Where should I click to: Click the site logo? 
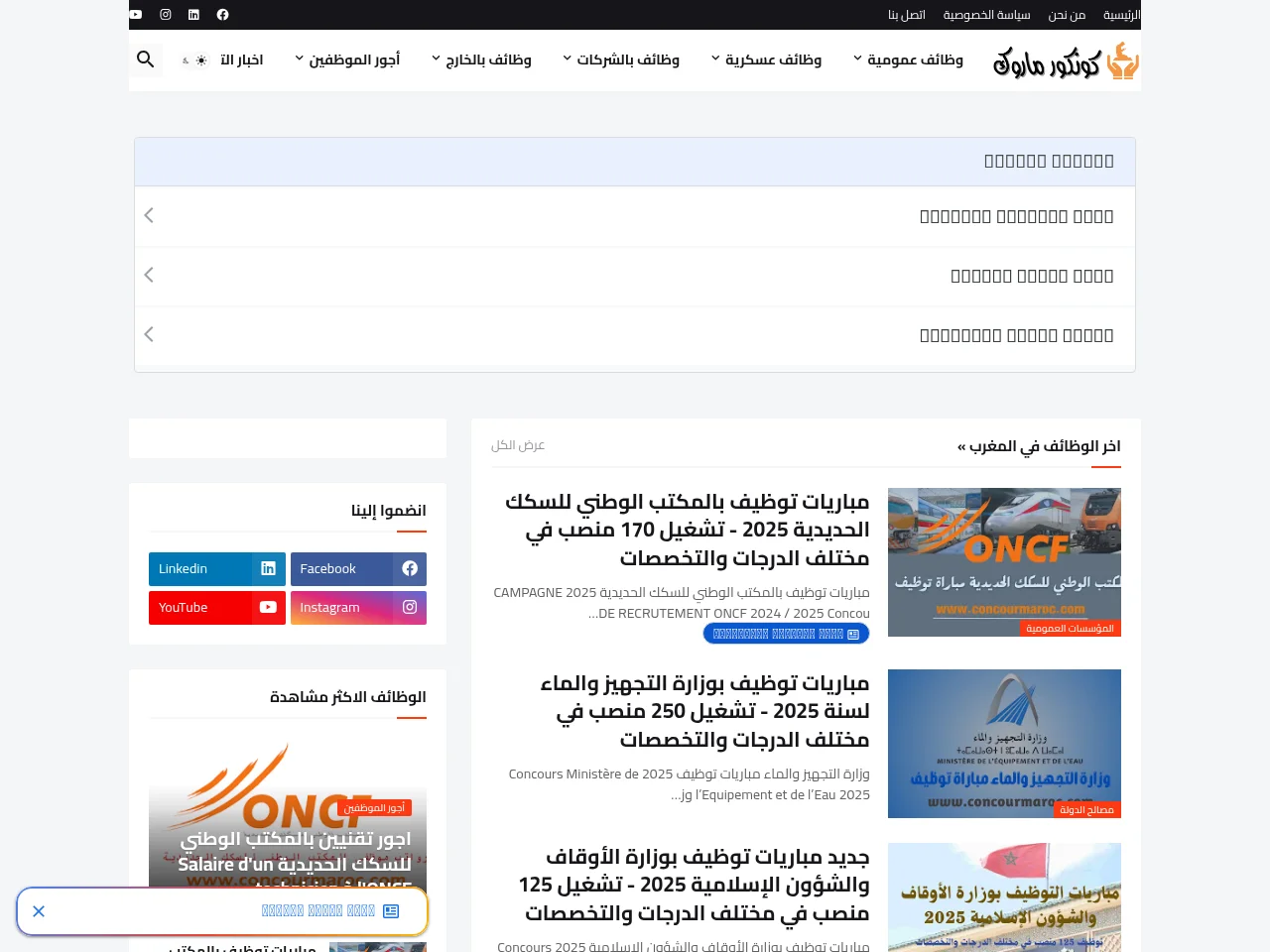pos(1066,60)
